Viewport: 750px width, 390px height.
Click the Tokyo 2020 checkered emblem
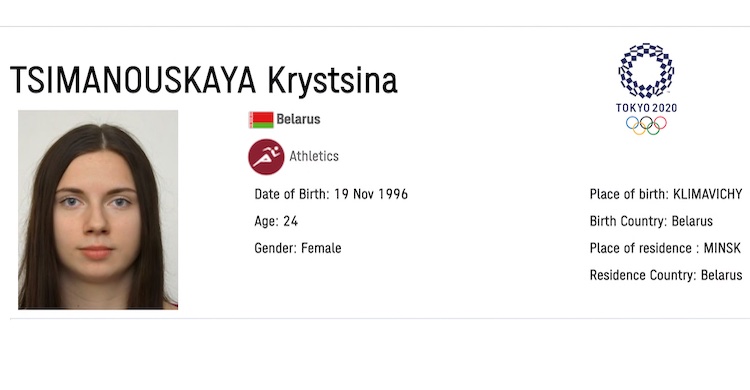coord(646,71)
